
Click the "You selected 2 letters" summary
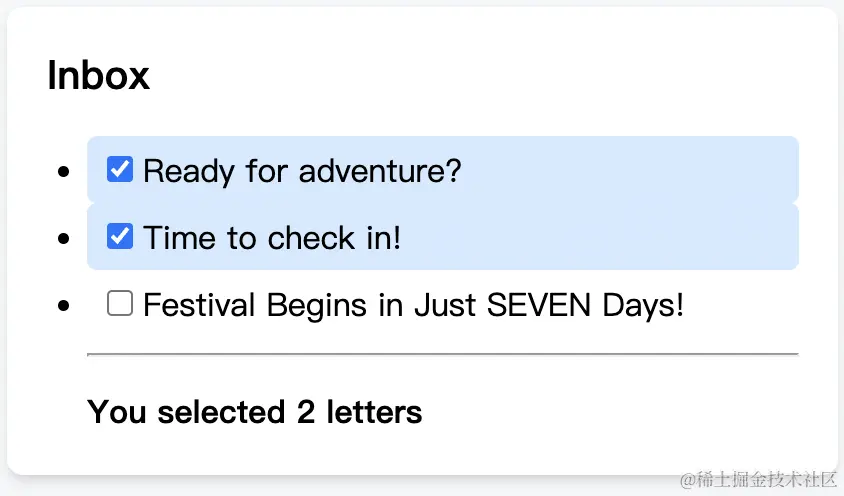[255, 411]
